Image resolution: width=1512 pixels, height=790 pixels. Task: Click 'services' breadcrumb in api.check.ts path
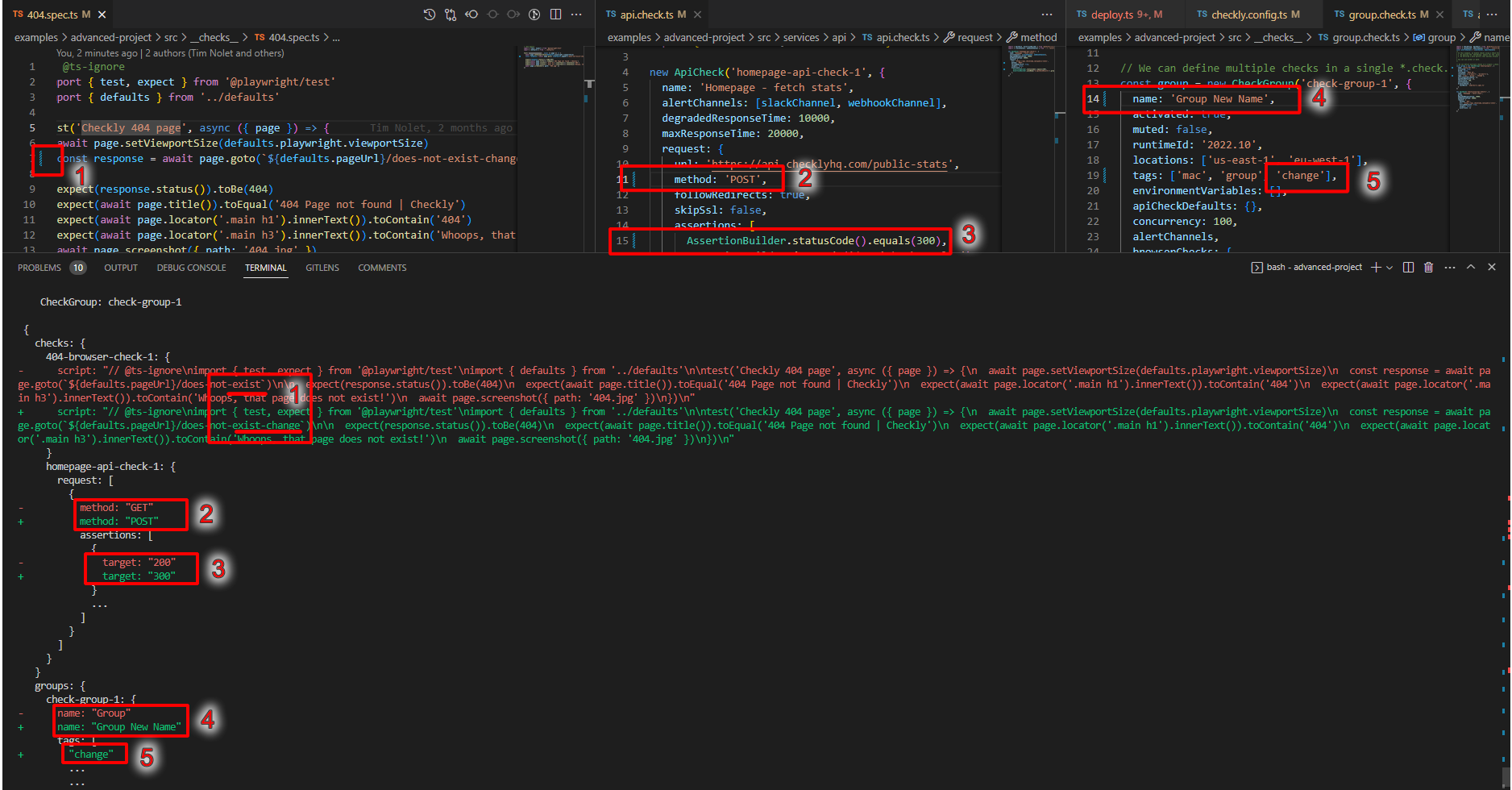coord(800,37)
